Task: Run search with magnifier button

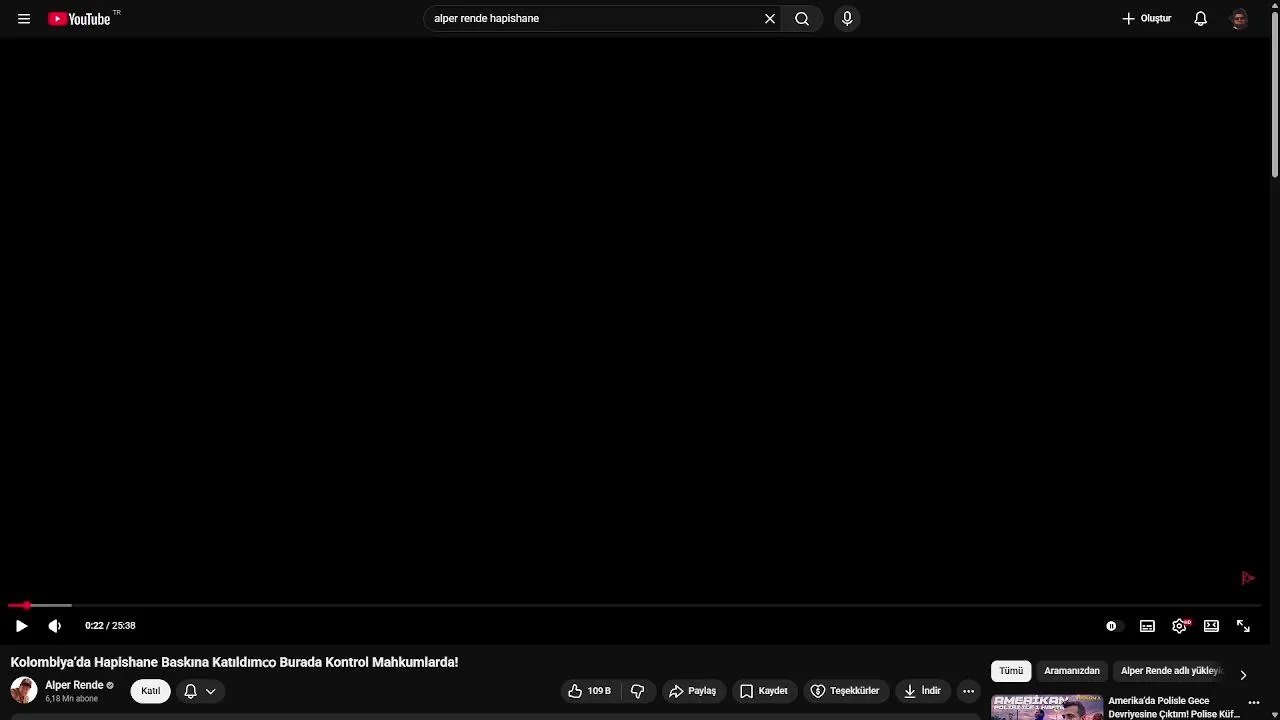Action: (802, 19)
